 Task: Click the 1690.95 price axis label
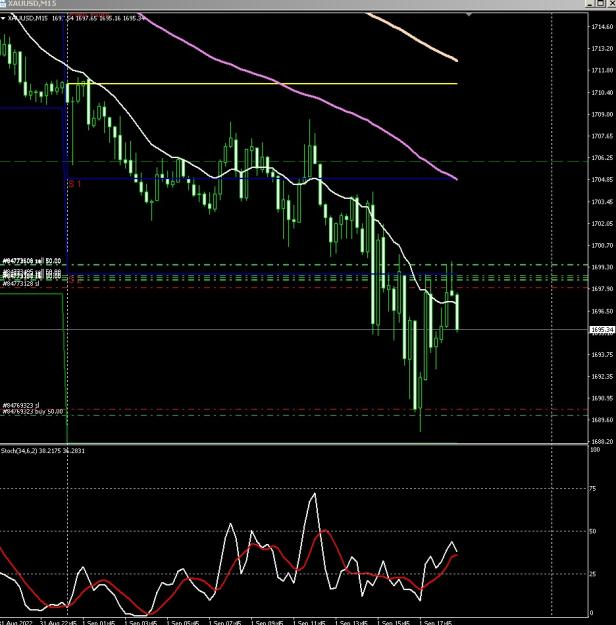pyautogui.click(x=602, y=398)
